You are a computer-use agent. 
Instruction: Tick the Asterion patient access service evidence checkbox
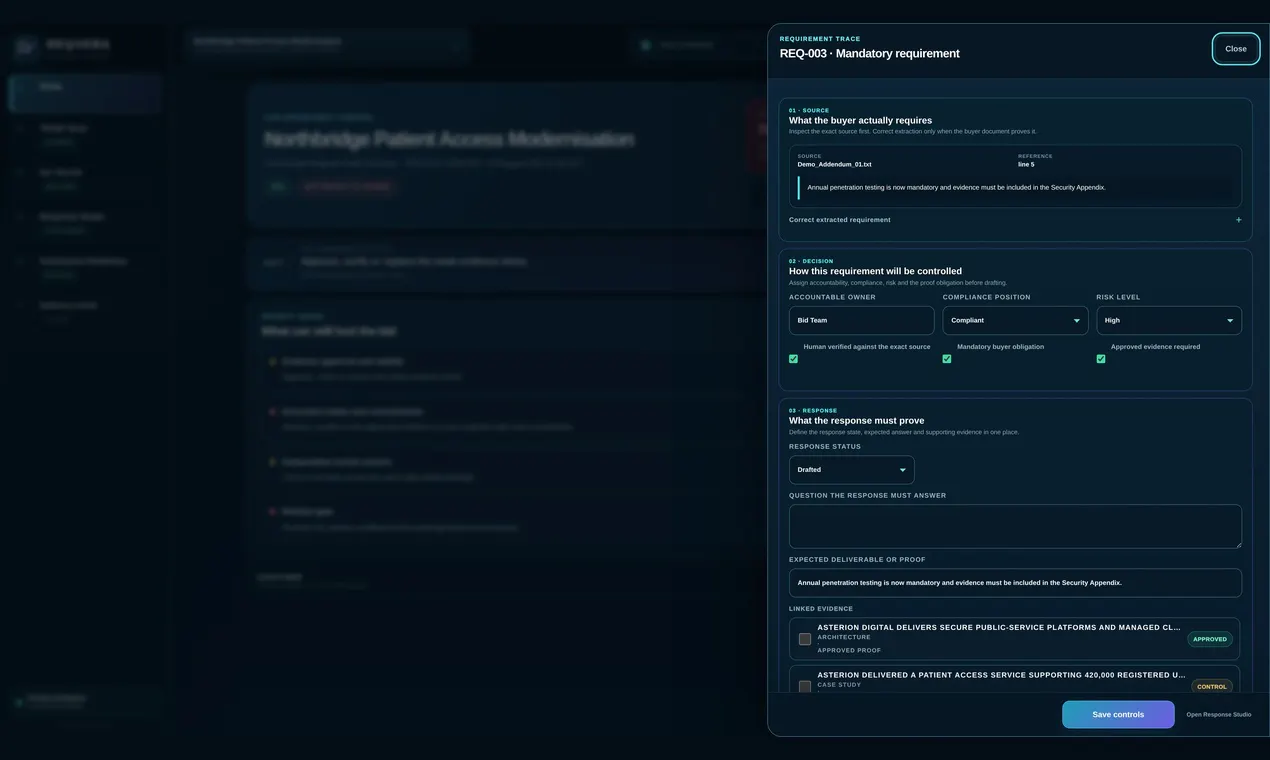[805, 687]
